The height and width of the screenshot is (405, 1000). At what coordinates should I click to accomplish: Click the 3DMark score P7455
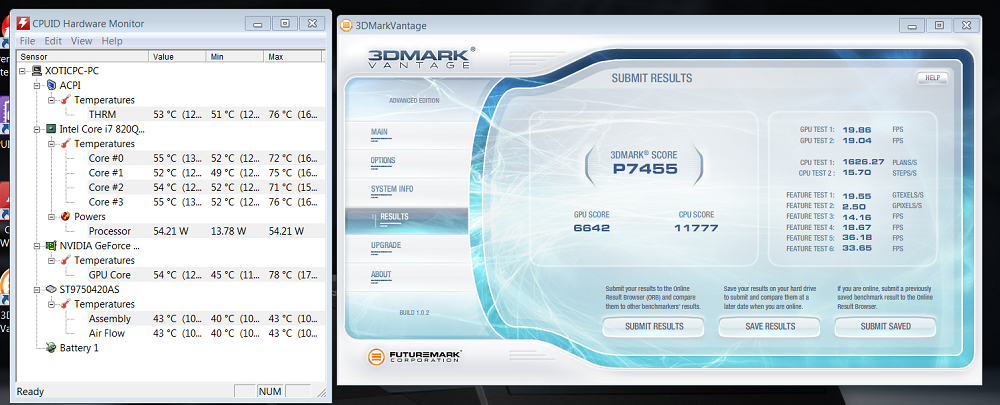click(644, 169)
